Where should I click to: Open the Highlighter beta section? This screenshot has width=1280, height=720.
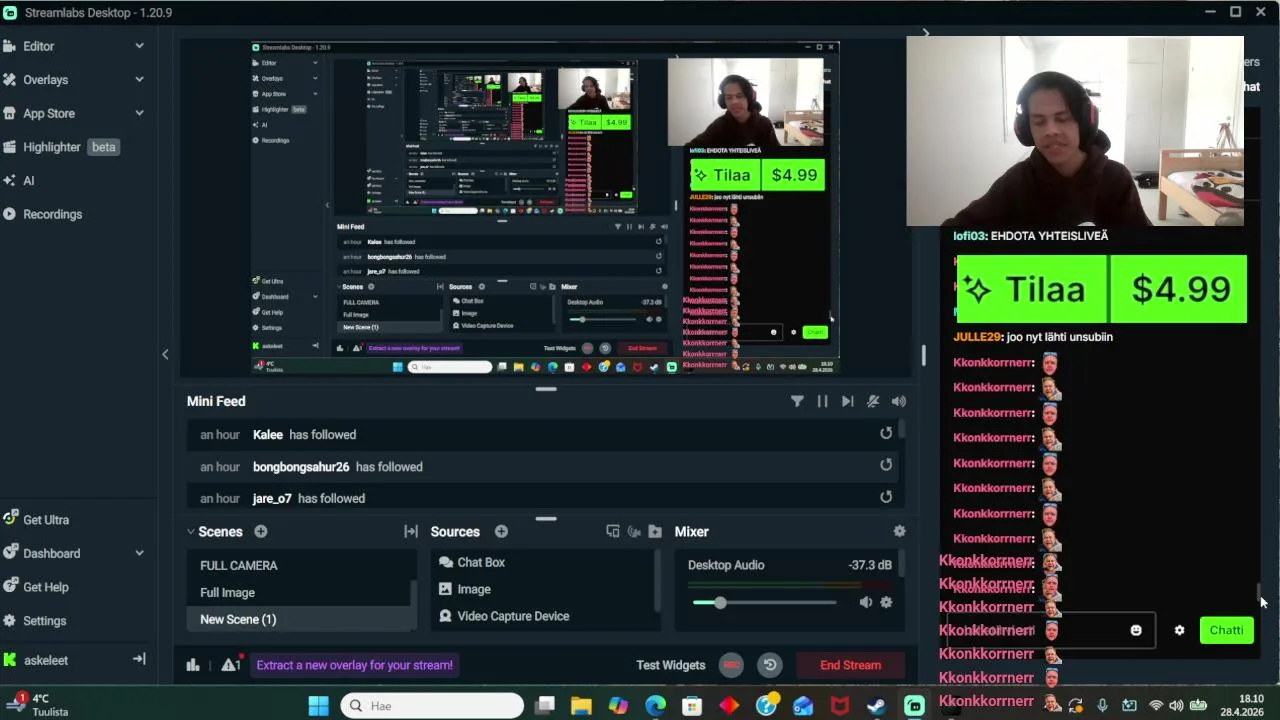tap(61, 147)
